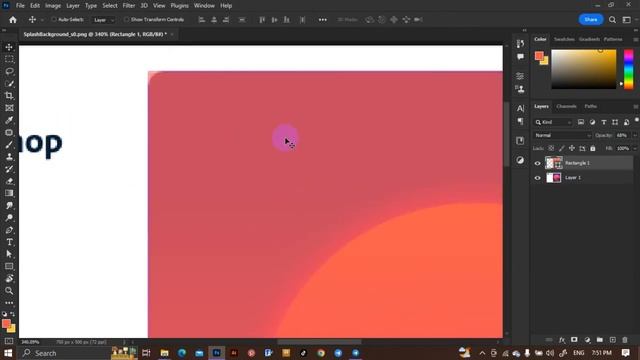Select the Eyedropper tool
The image size is (640, 360).
(9, 120)
